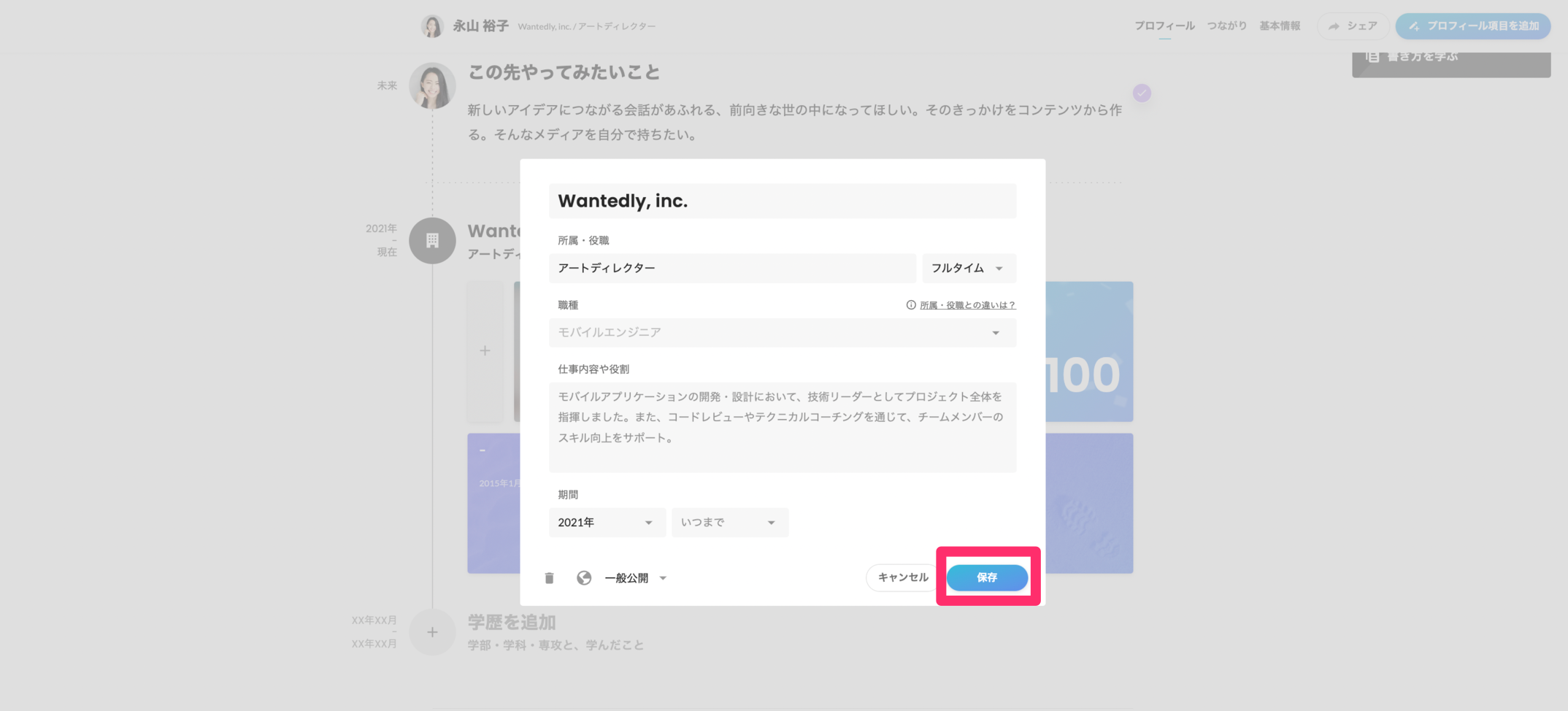Click the info icon beside 所属・役職との違いは？
This screenshot has width=1568, height=711.
[x=910, y=305]
